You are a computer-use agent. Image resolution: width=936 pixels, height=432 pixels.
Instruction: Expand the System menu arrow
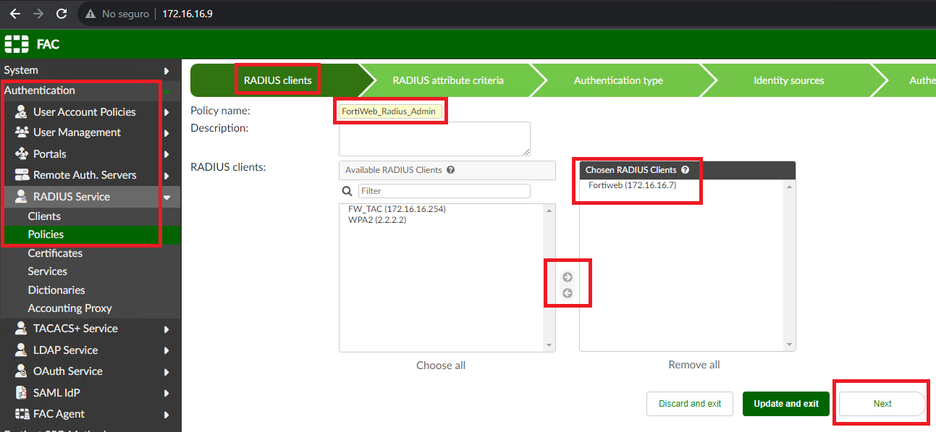[x=167, y=70]
